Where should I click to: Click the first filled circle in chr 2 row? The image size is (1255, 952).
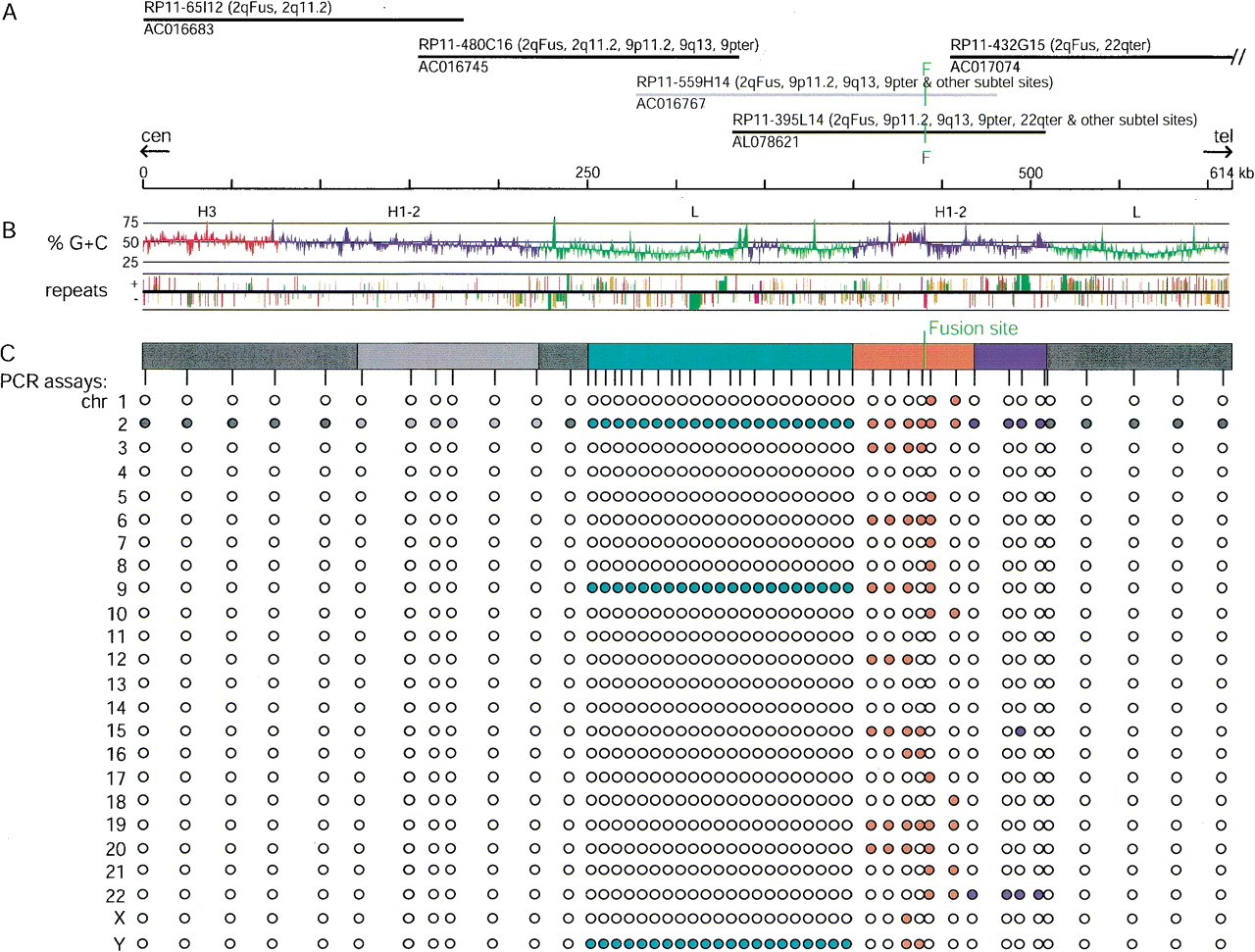[x=144, y=424]
